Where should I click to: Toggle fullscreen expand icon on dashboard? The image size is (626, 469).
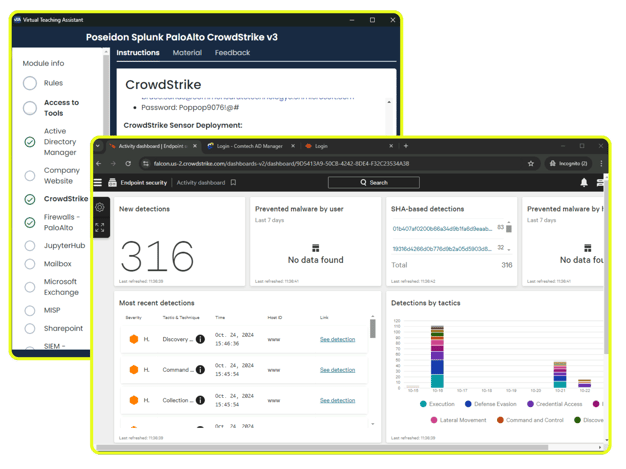click(x=100, y=228)
